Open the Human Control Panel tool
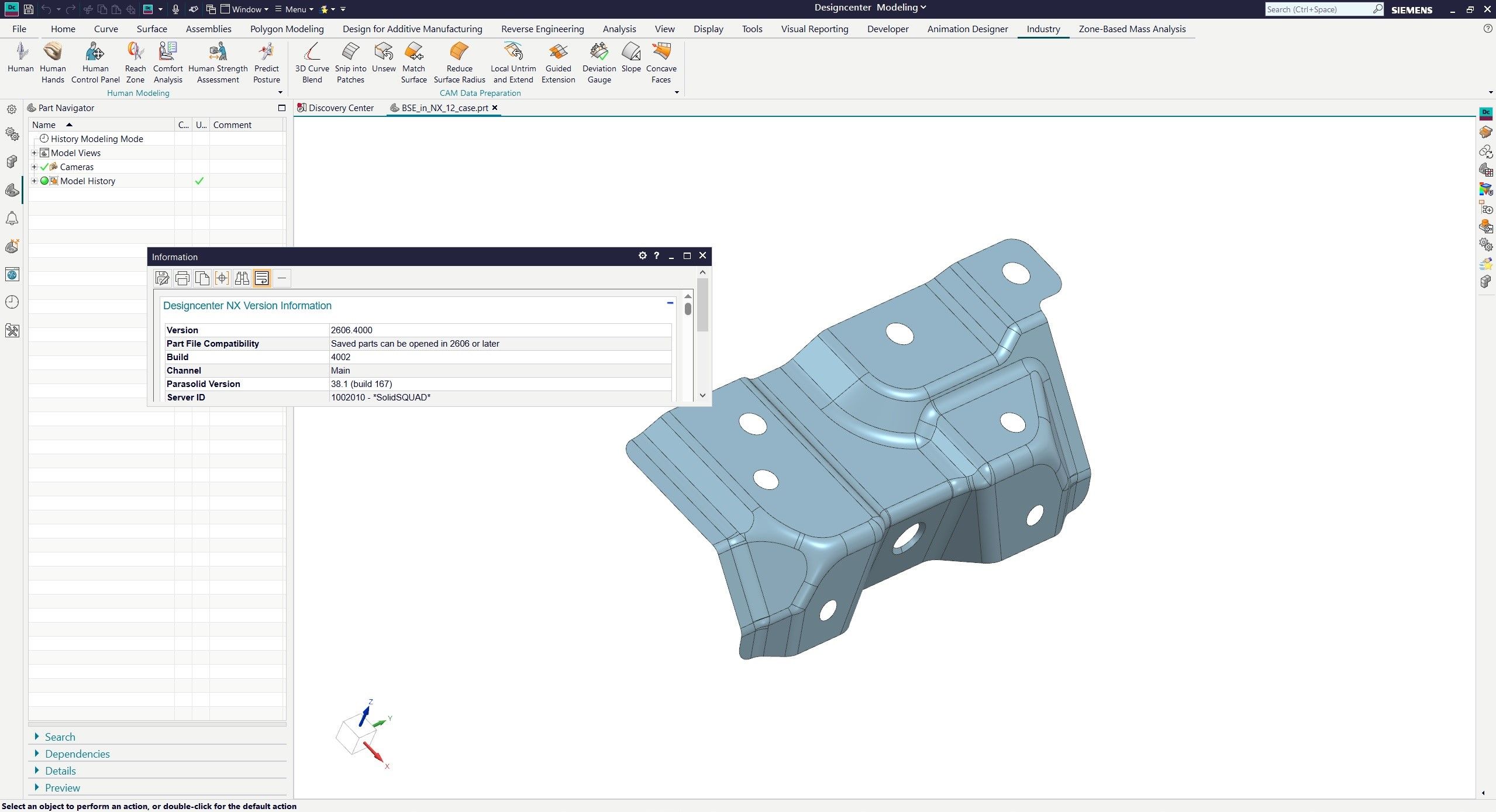The height and width of the screenshot is (812, 1496). click(95, 63)
